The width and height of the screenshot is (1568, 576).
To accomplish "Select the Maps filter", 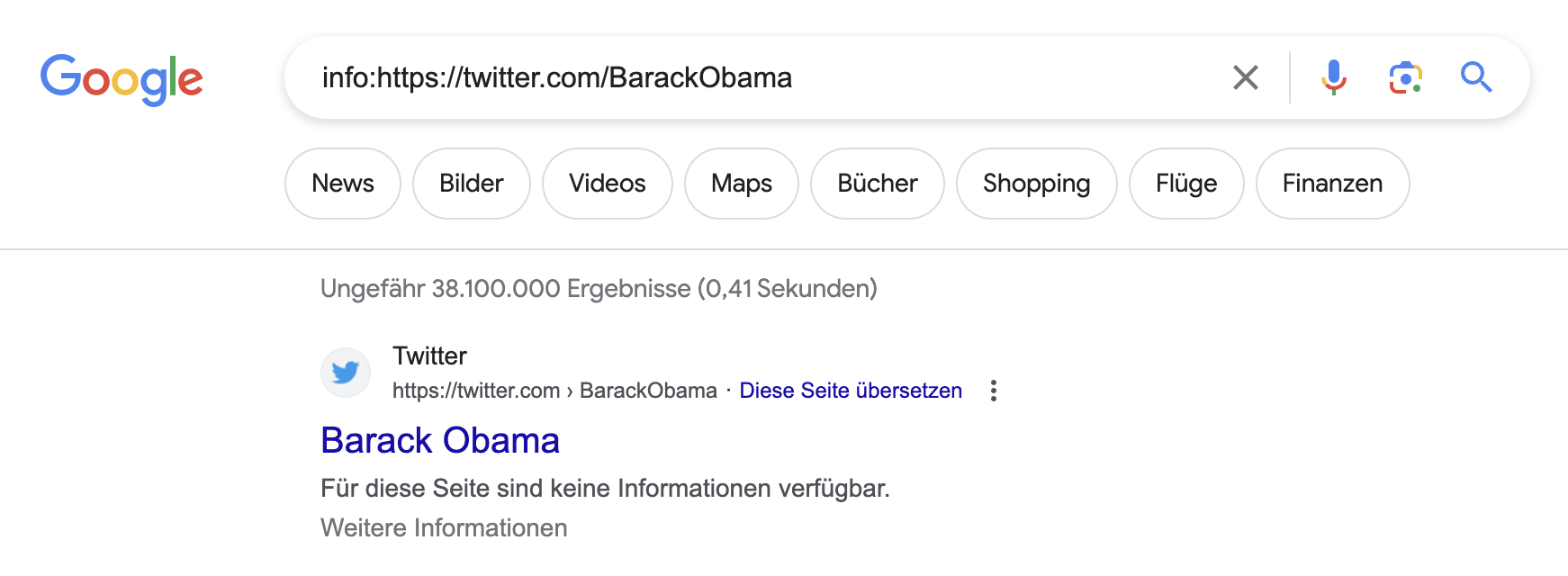I will click(742, 184).
